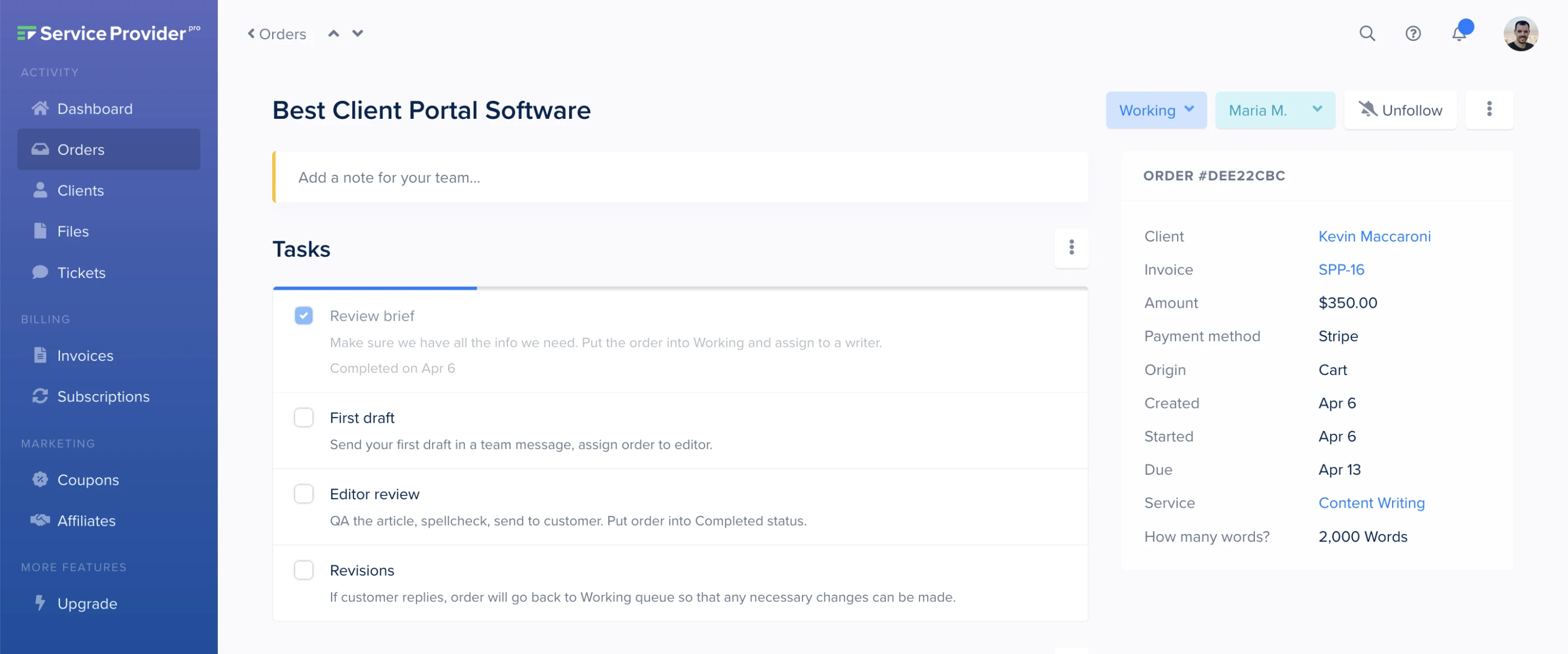Viewport: 1568px width, 654px height.
Task: Uncheck the Review brief task
Action: pos(303,316)
